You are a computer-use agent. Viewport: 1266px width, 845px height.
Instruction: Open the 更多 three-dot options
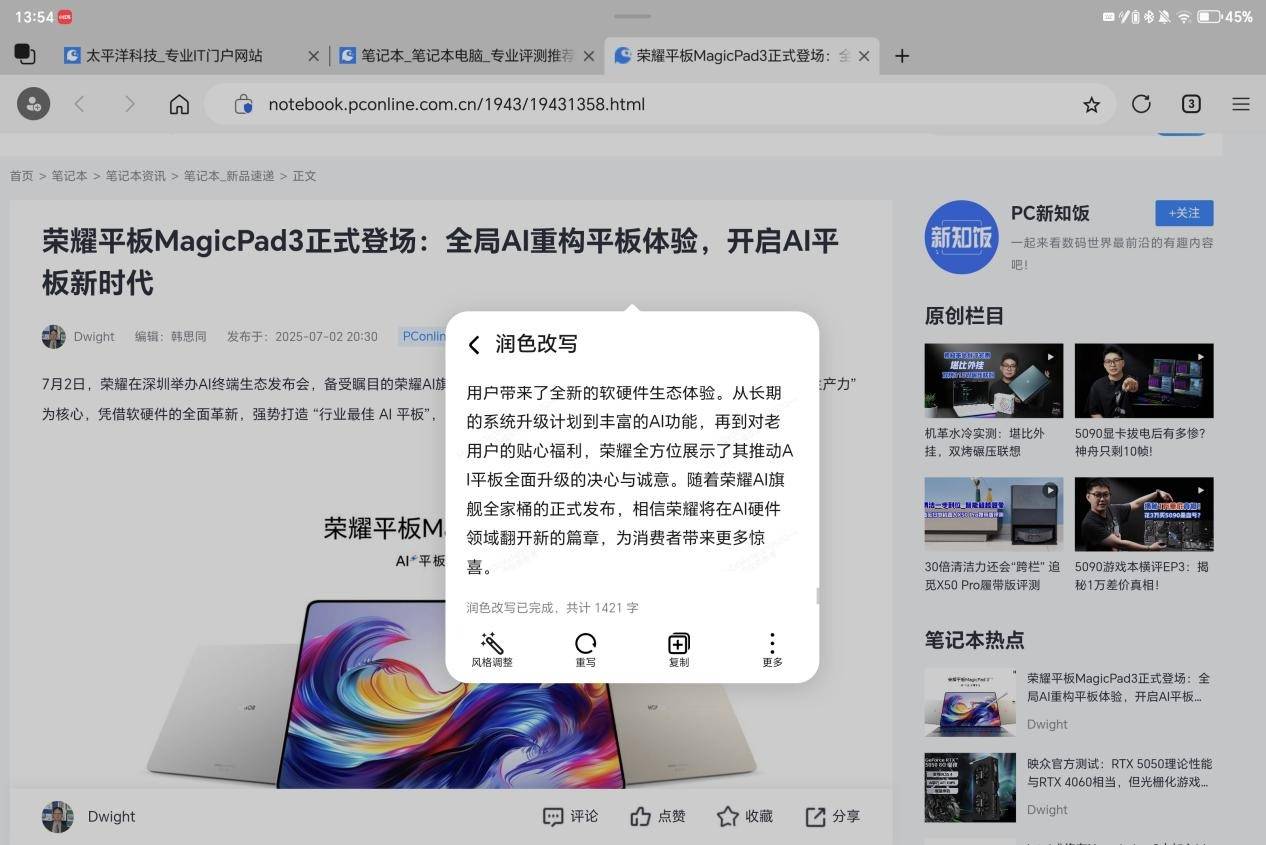[x=772, y=644]
